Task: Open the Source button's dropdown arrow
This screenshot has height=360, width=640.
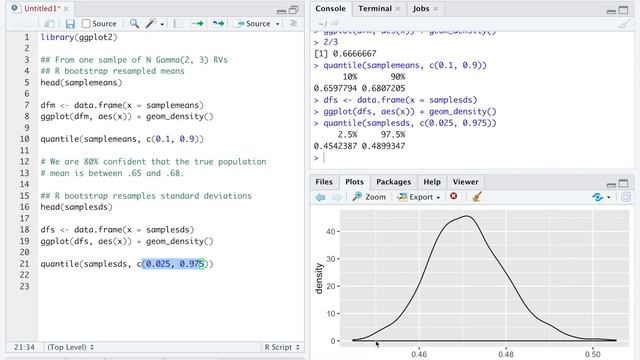Action: coord(278,24)
